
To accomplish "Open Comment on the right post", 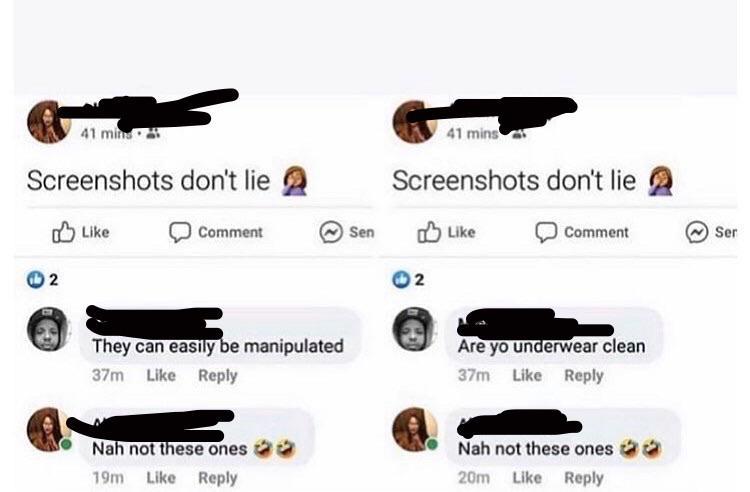I will point(582,232).
